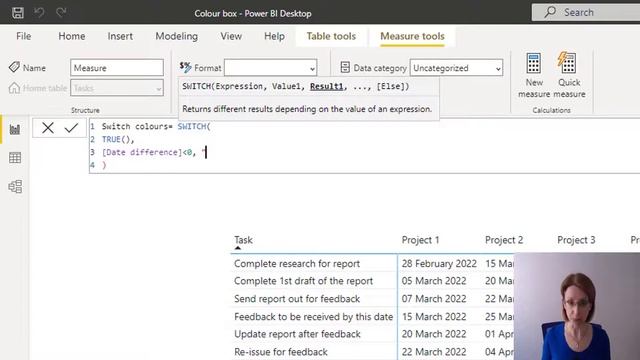The width and height of the screenshot is (640, 360).
Task: Click the '05 March 2022' cell
Action: (433, 281)
